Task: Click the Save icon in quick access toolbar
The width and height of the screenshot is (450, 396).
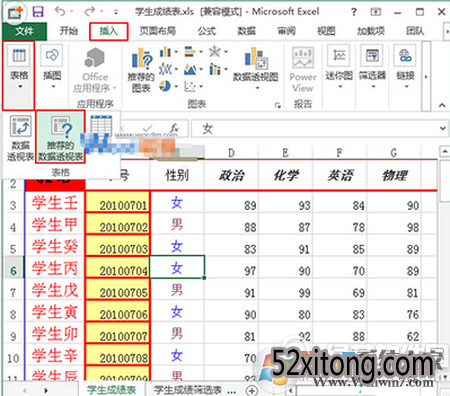Action: pos(38,12)
